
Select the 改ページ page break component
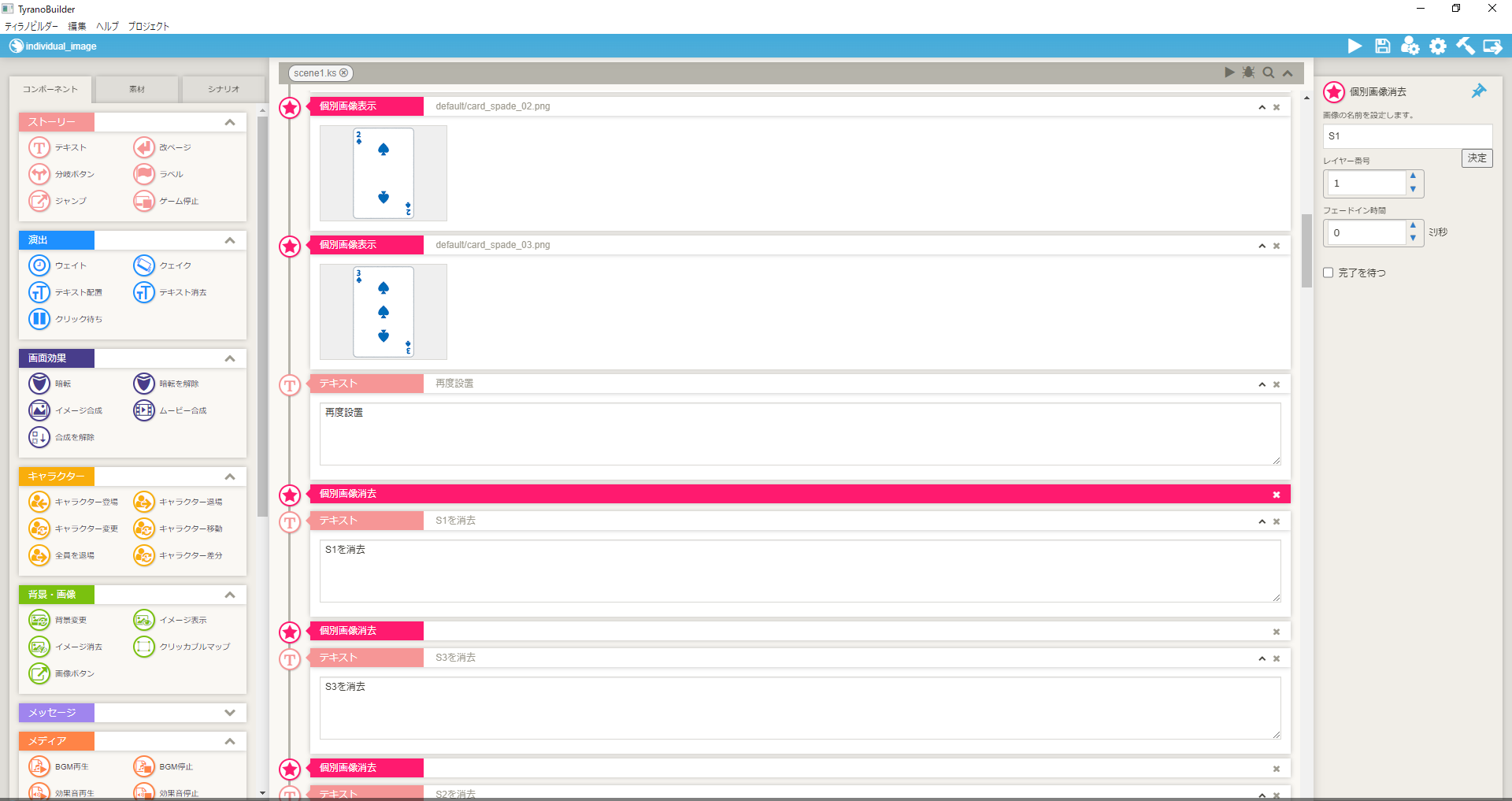pos(162,147)
